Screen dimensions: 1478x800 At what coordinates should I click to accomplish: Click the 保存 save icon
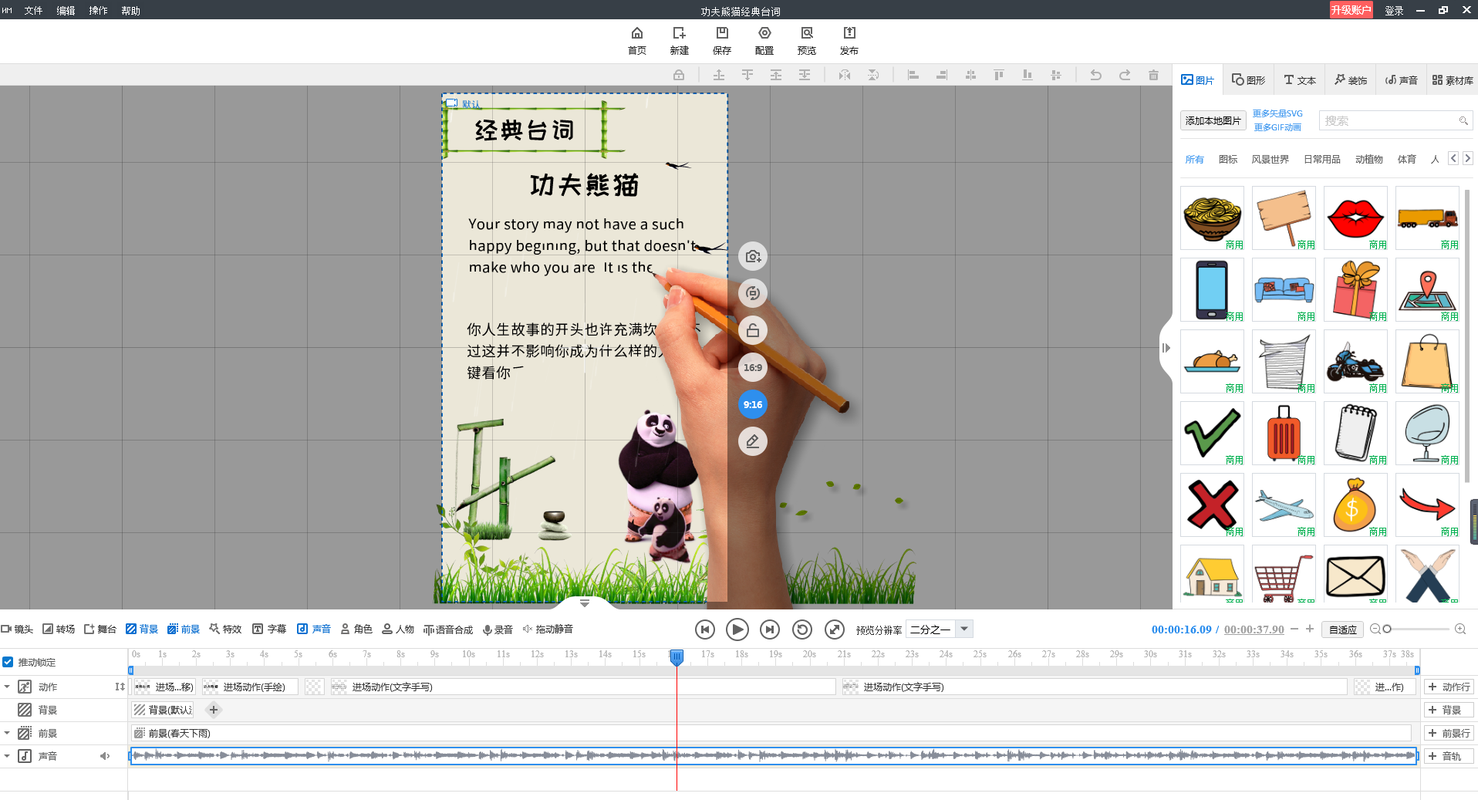pos(722,33)
